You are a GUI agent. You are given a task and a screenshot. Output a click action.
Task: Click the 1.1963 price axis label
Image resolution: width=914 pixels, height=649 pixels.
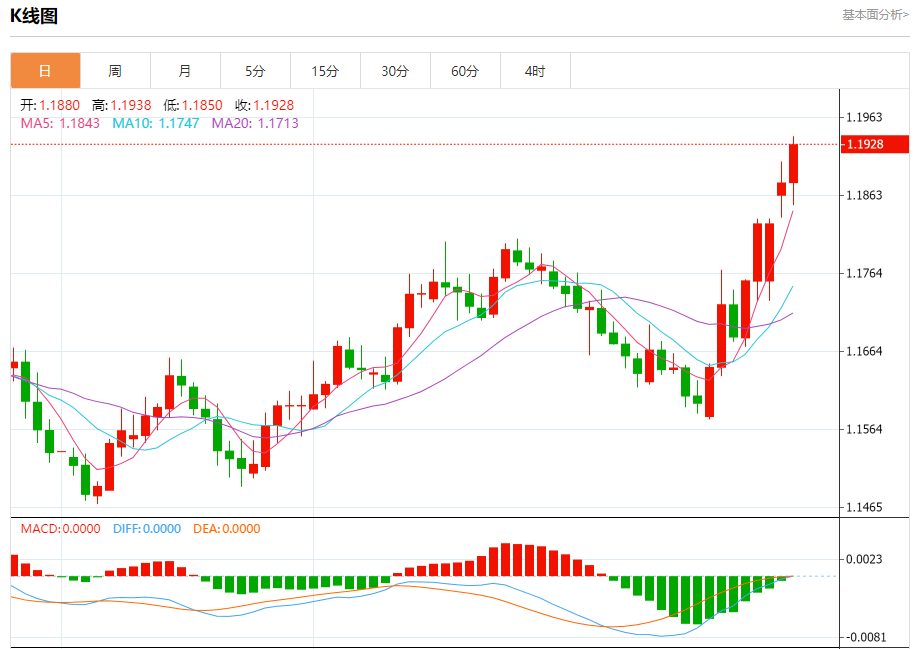click(x=864, y=117)
